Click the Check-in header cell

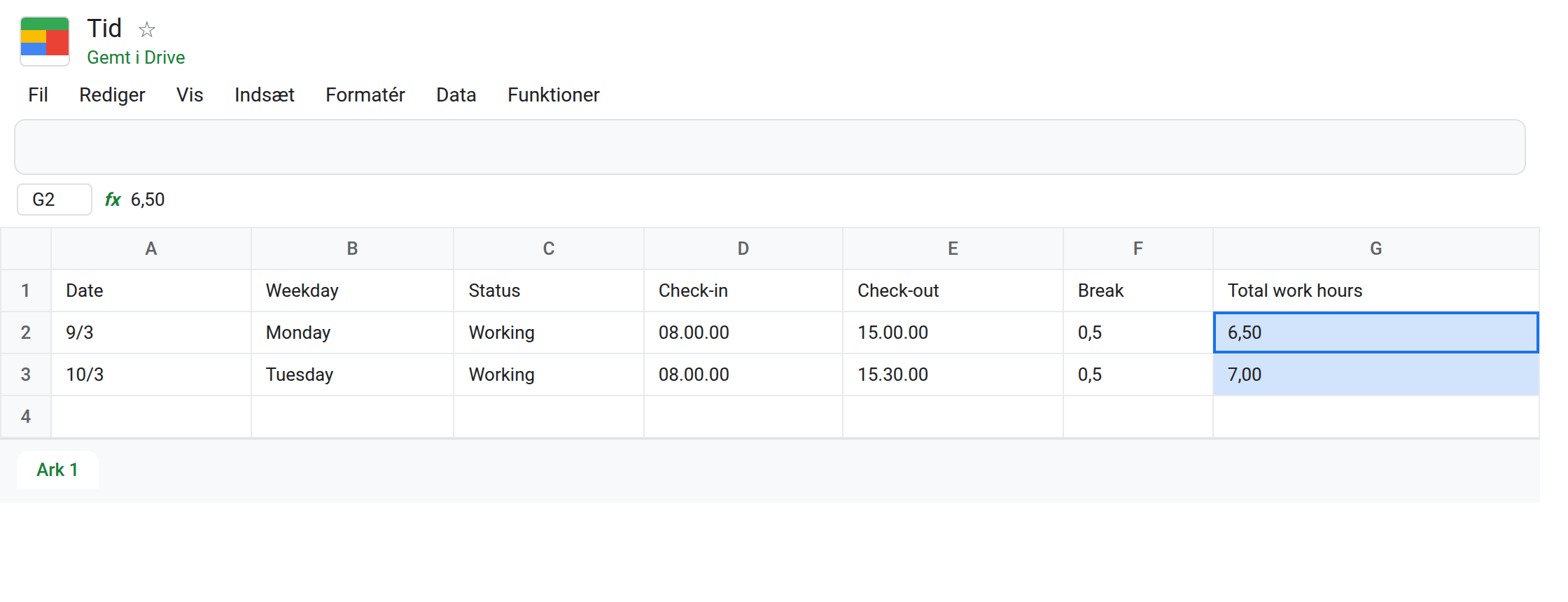point(743,290)
